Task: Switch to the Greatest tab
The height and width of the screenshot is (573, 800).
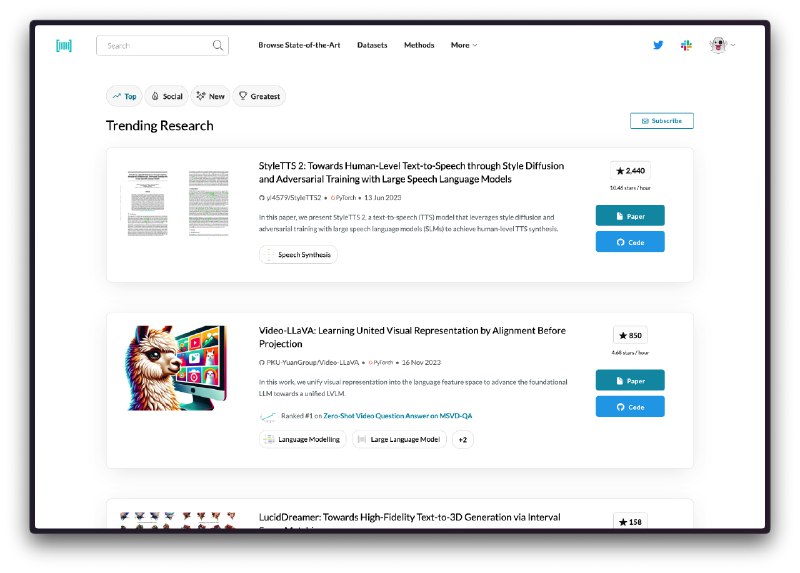Action: coord(259,96)
